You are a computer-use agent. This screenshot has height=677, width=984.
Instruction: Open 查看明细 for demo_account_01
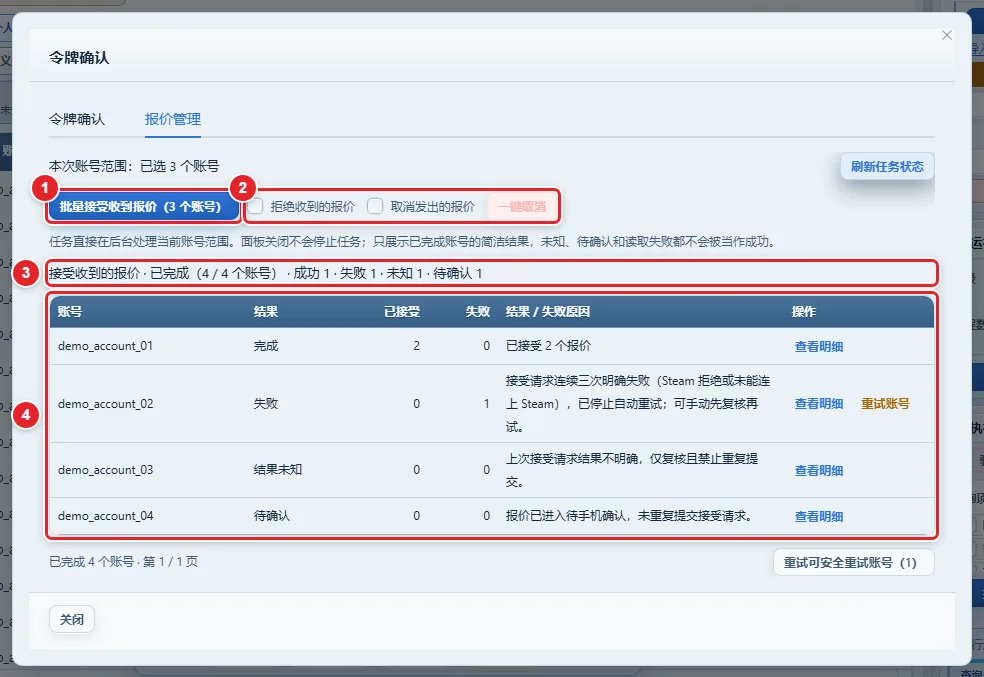click(x=818, y=346)
